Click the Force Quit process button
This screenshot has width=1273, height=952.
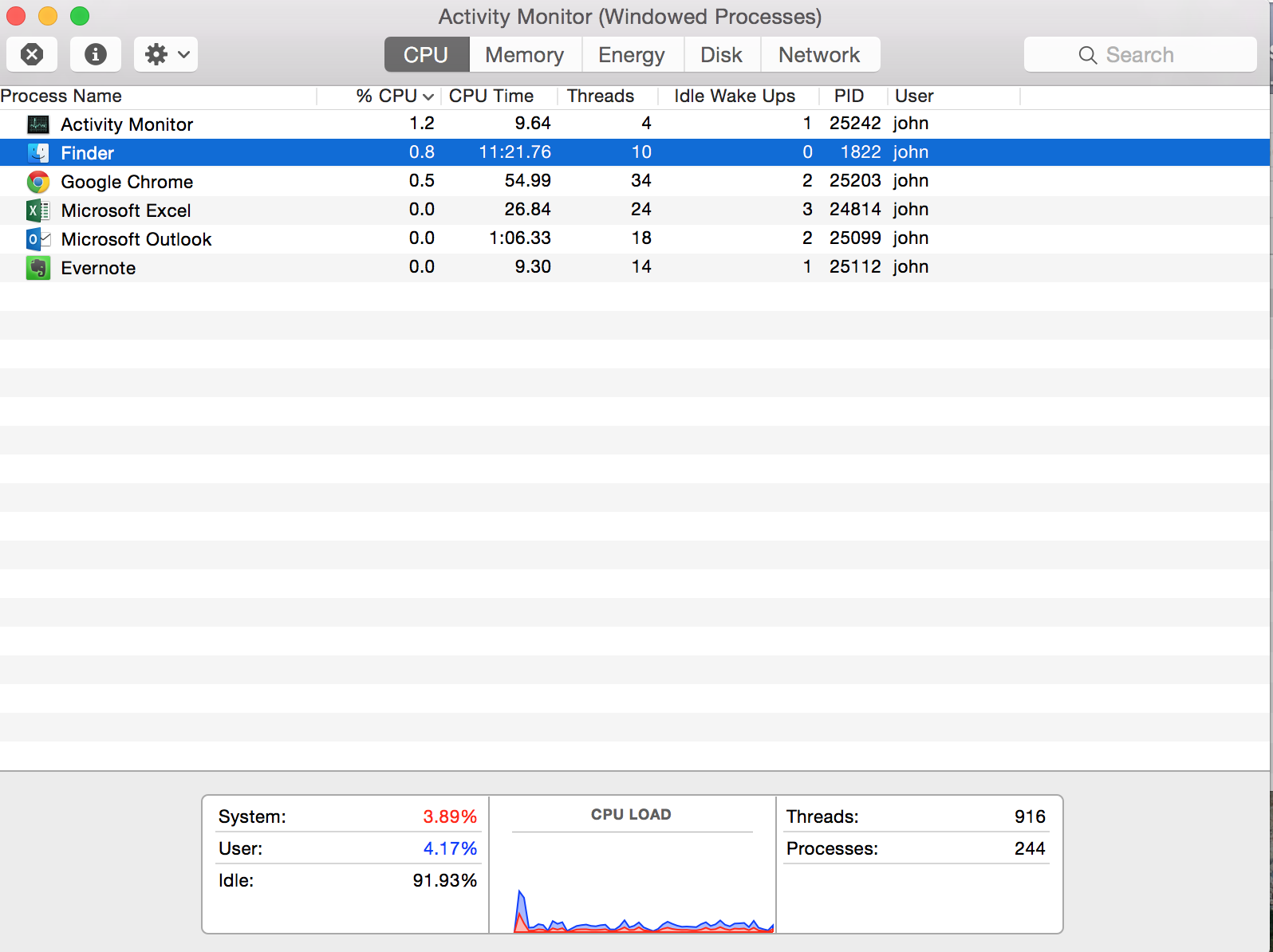click(x=32, y=54)
